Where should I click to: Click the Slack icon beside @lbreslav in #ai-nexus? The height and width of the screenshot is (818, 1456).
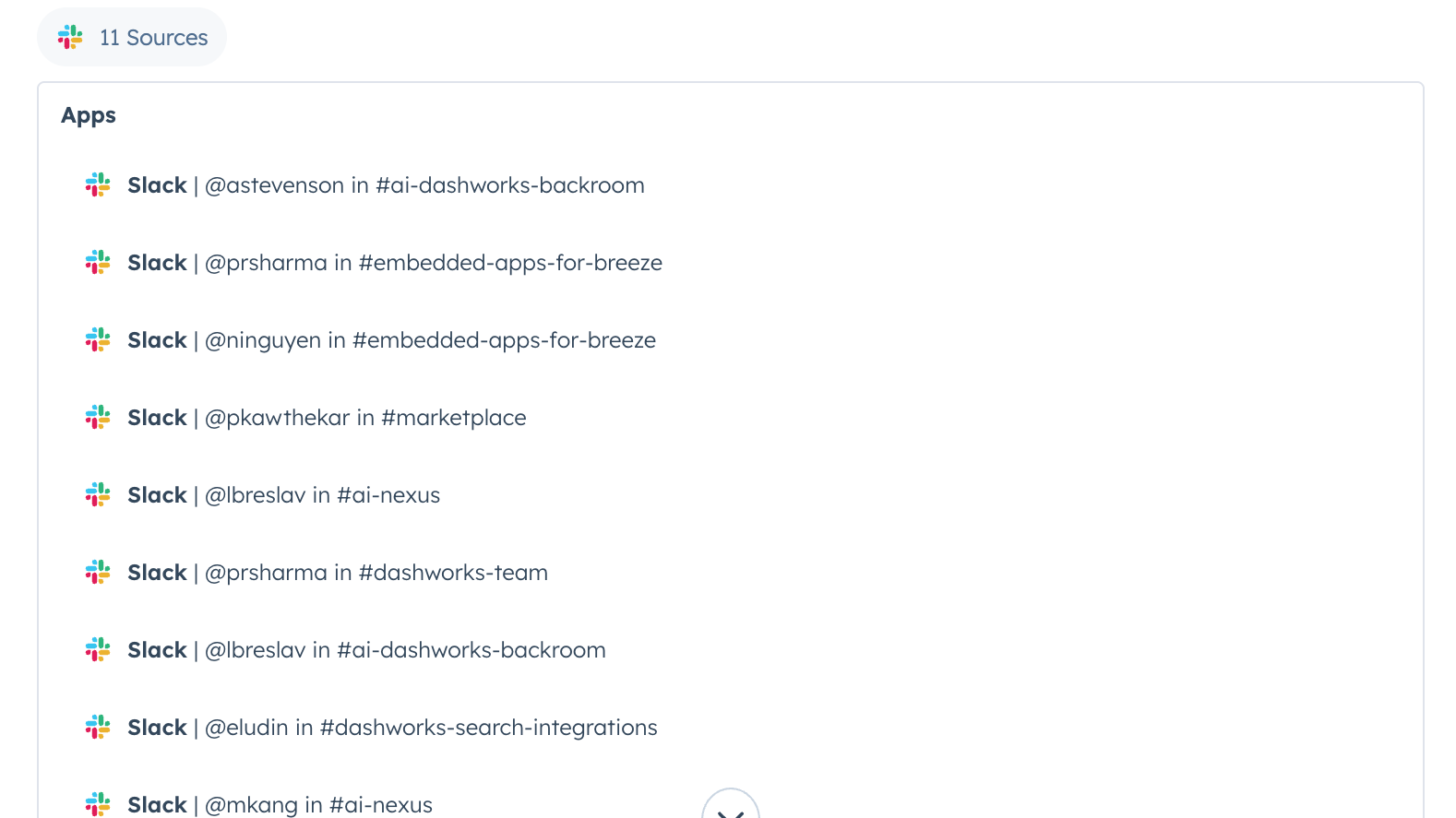tap(98, 495)
